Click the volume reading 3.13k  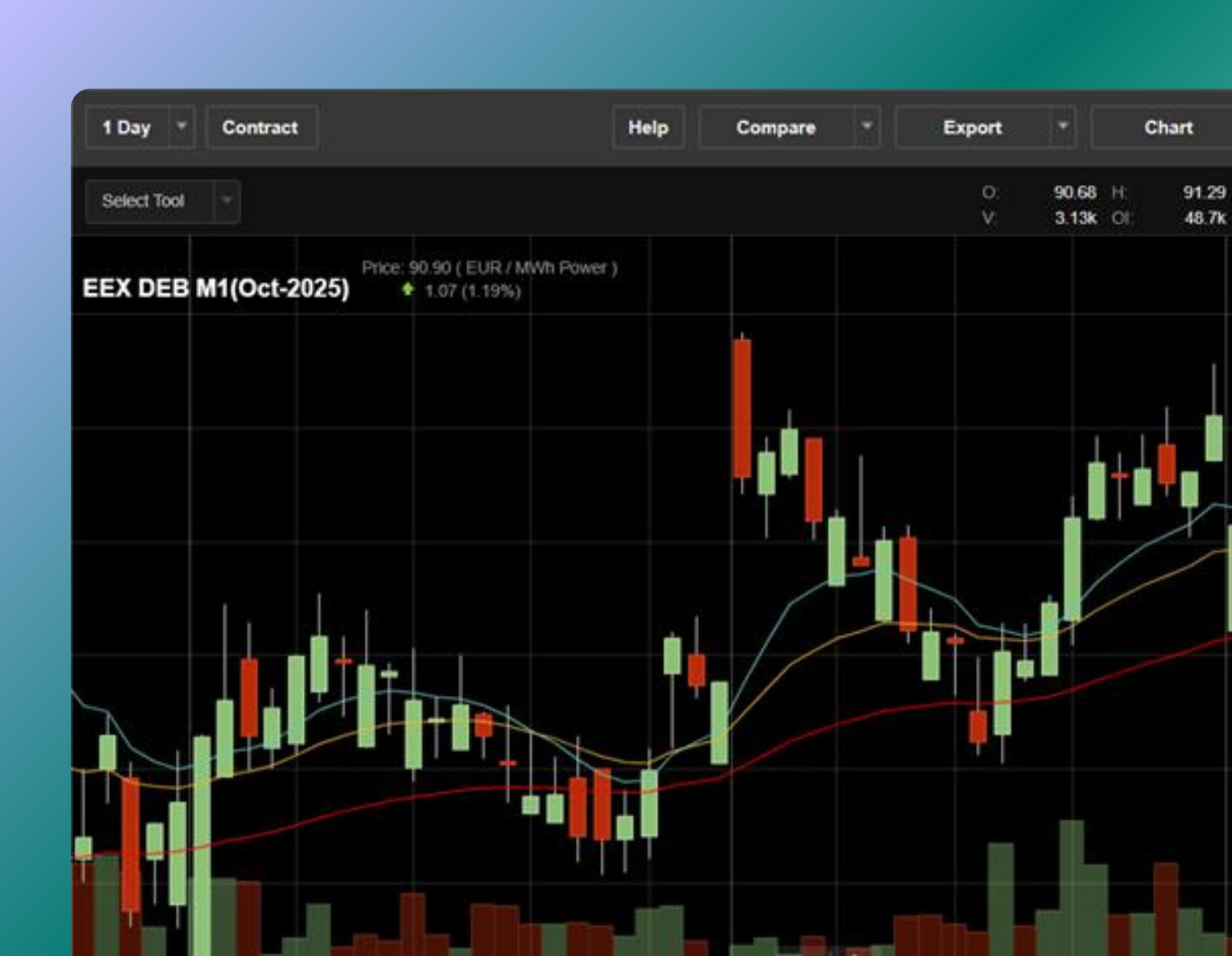tap(1075, 218)
